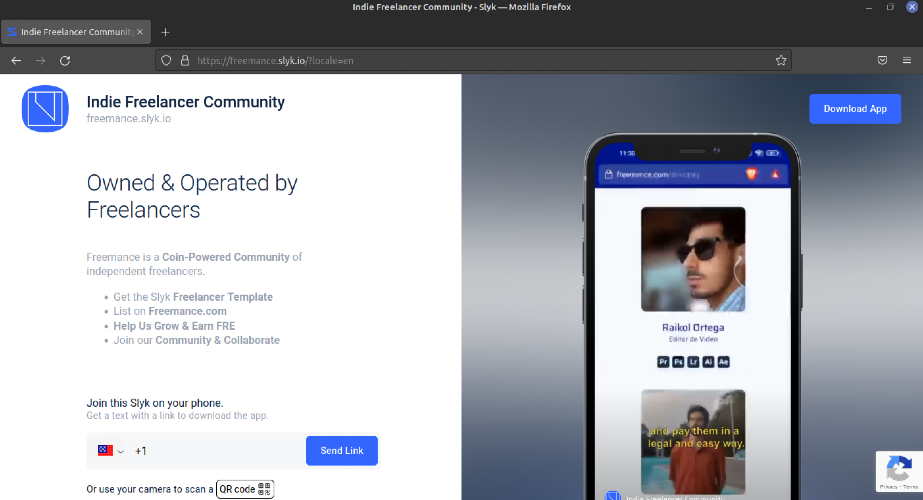The height and width of the screenshot is (500, 923).
Task: Minimize the Firefox window
Action: pos(869,7)
